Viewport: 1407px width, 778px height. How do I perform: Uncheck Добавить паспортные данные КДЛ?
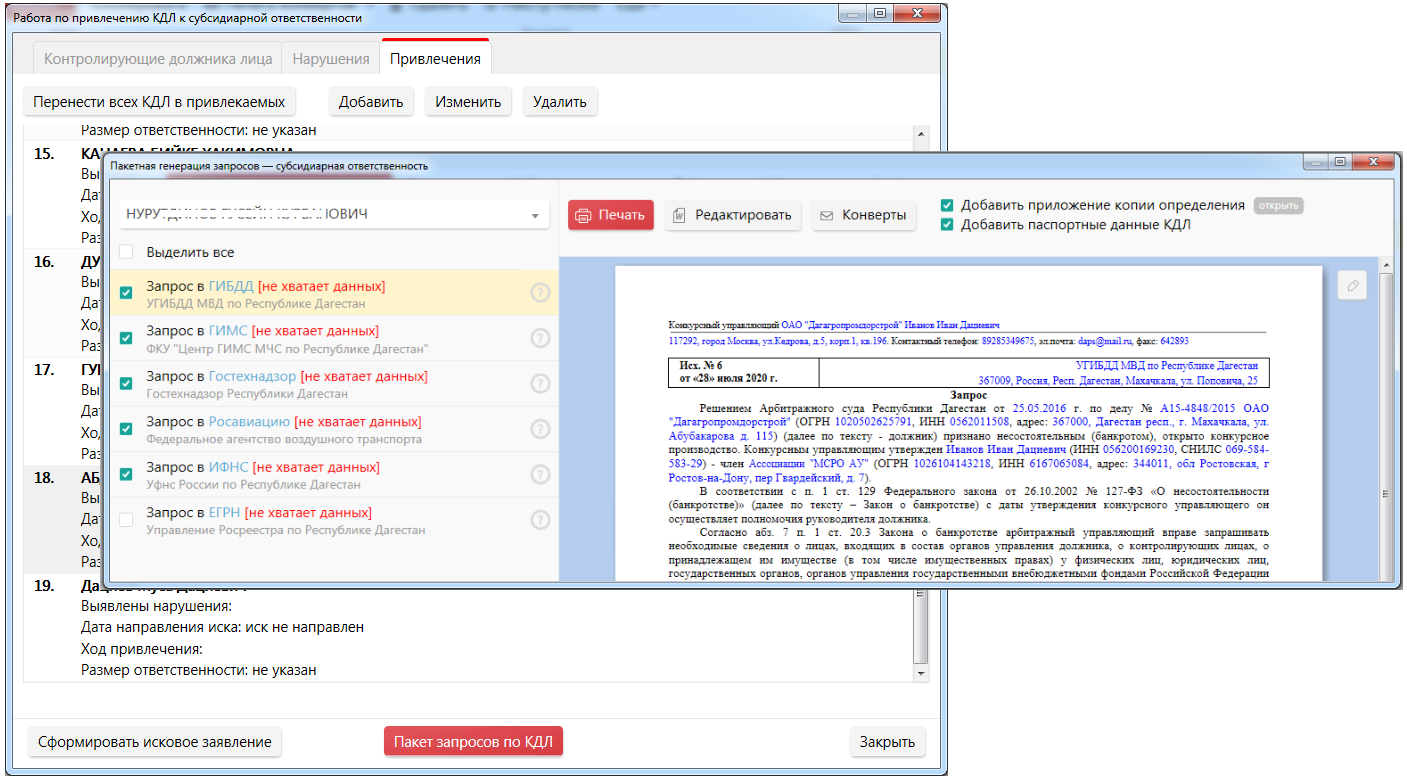click(x=946, y=225)
